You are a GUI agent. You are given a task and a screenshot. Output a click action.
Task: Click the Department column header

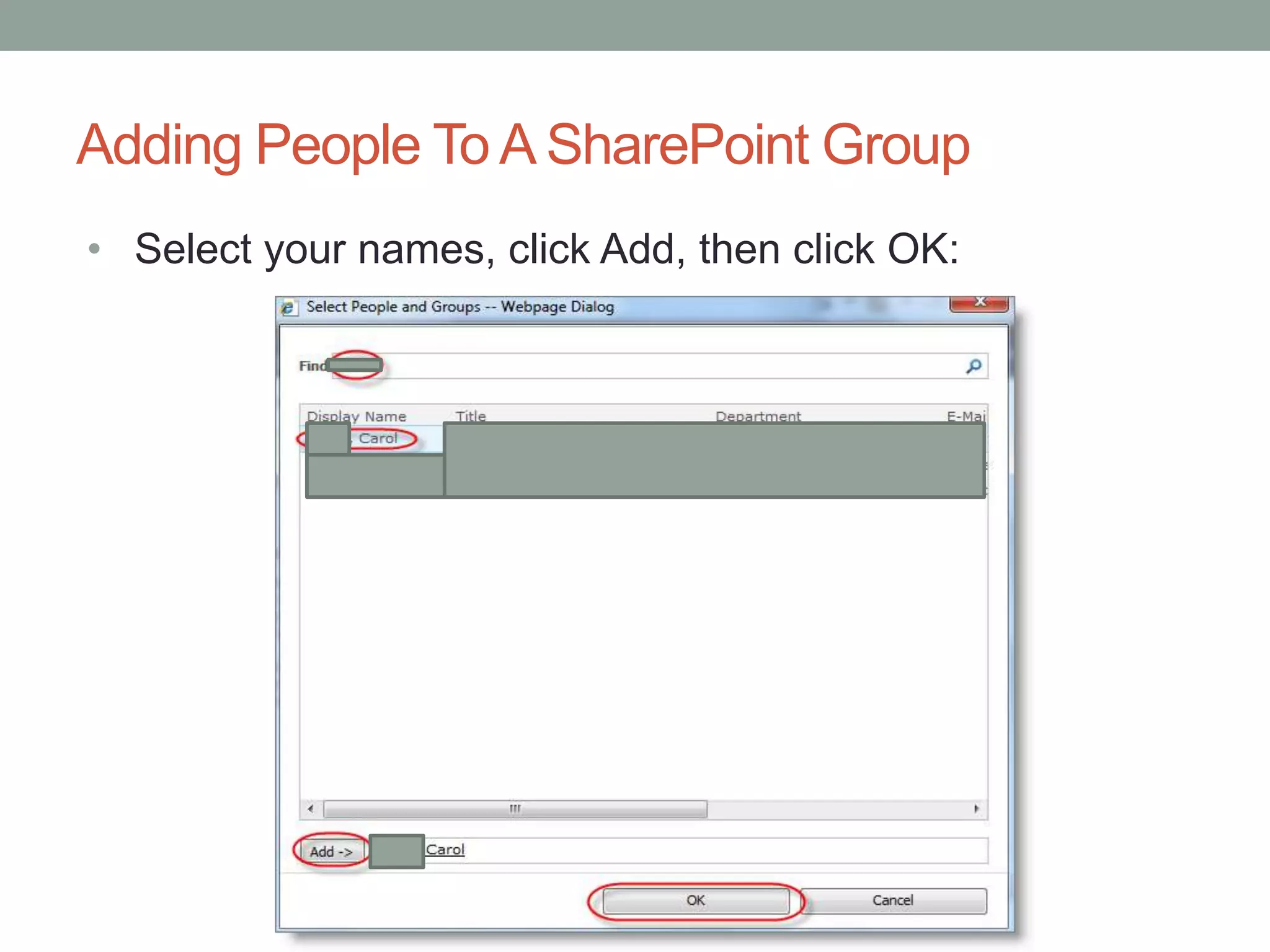pos(758,416)
